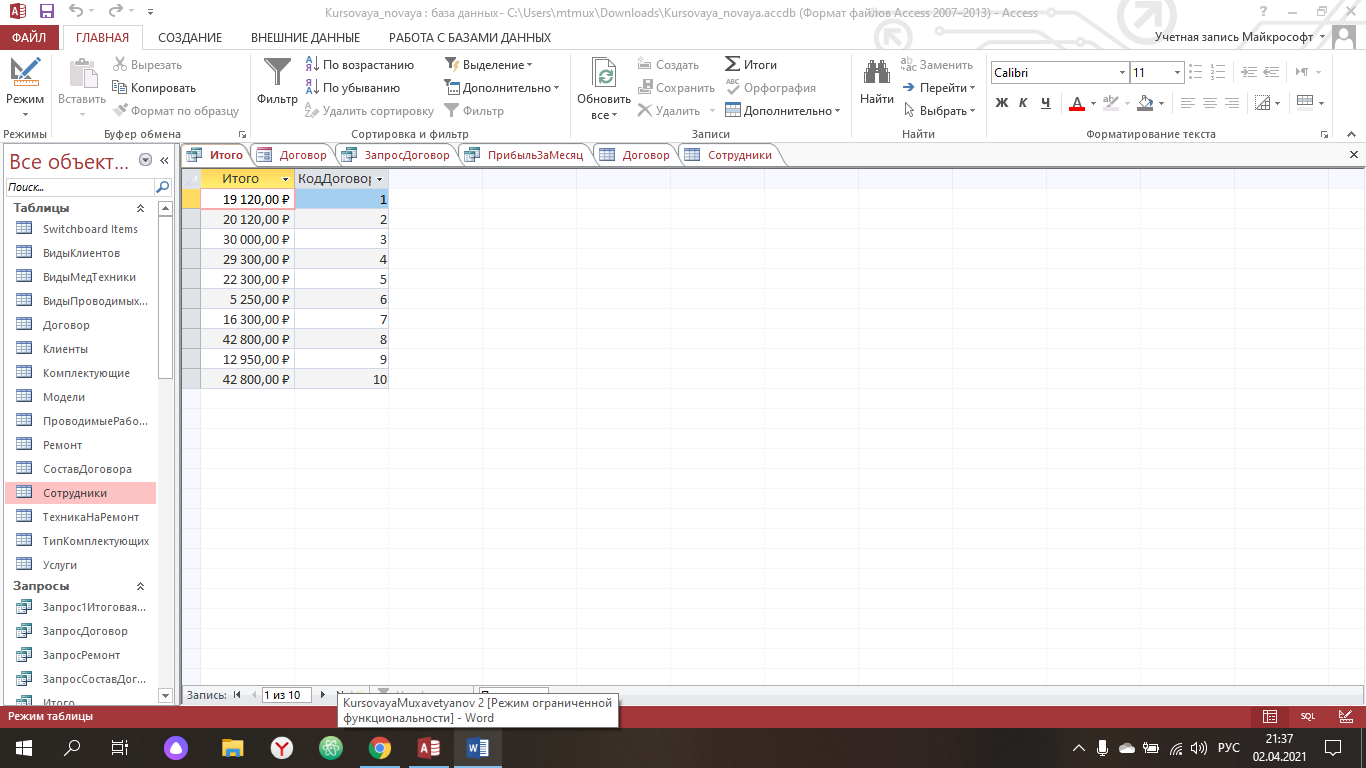This screenshot has width=1366, height=768.
Task: Go to the next record navigation button
Action: (x=322, y=695)
